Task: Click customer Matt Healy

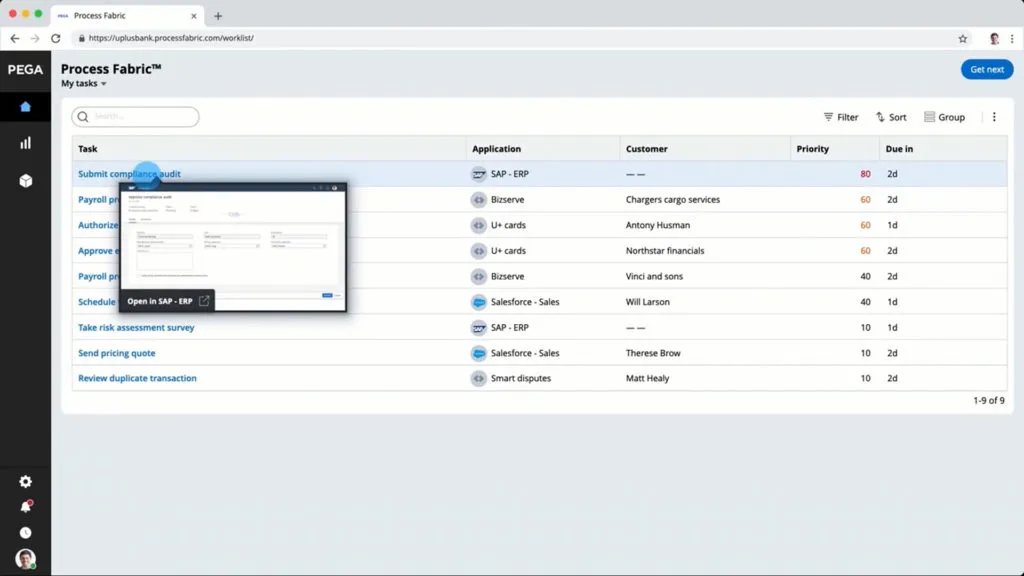Action: click(647, 379)
